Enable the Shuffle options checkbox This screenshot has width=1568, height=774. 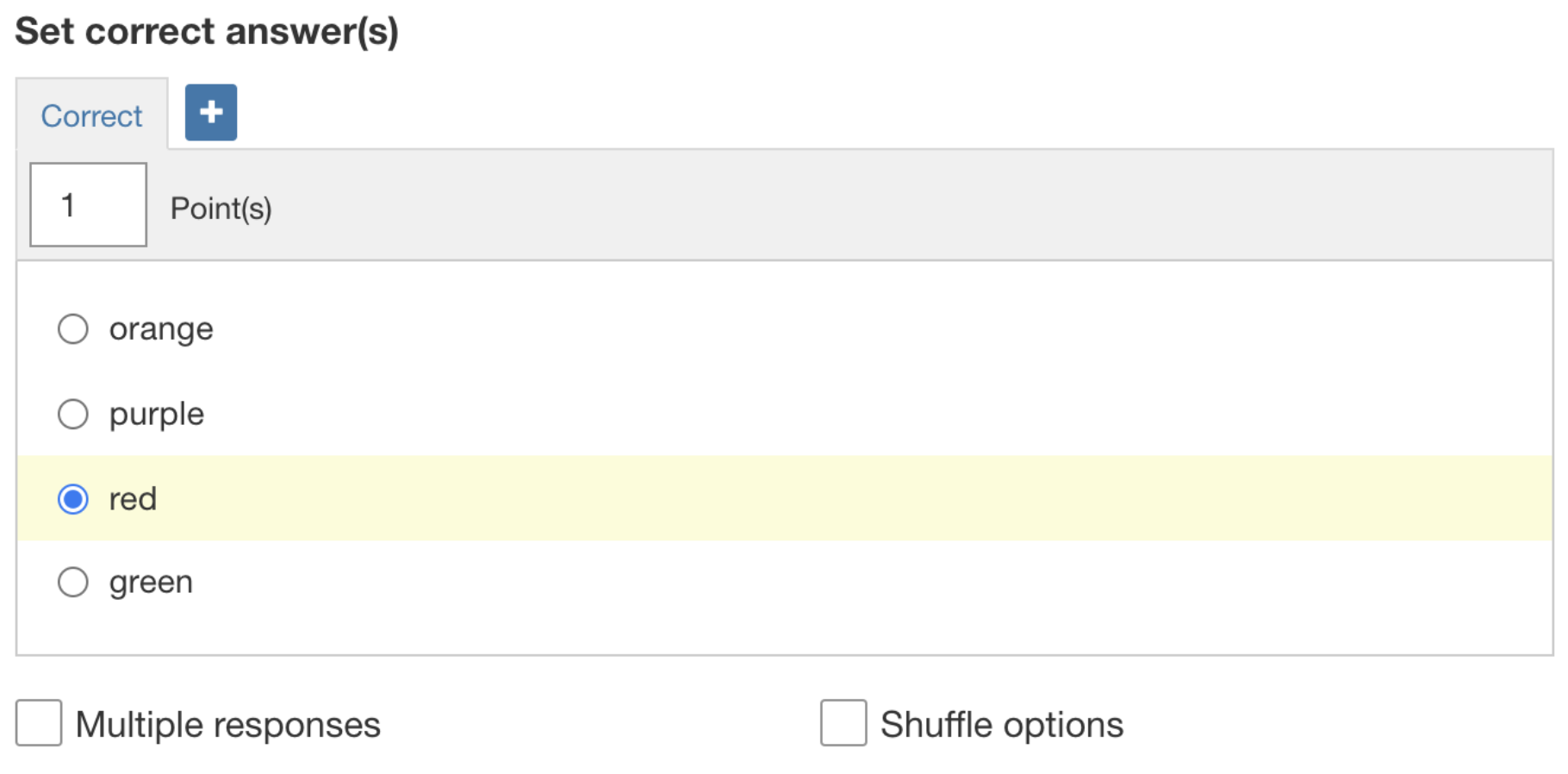[843, 724]
